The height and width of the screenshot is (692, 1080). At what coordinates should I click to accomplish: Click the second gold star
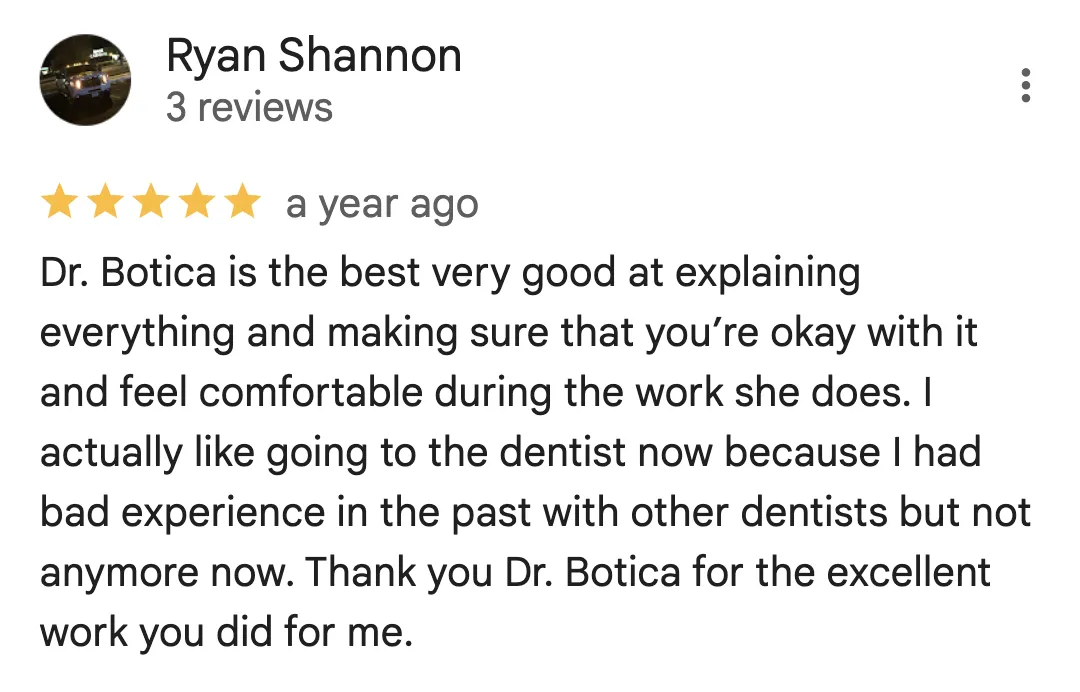105,202
